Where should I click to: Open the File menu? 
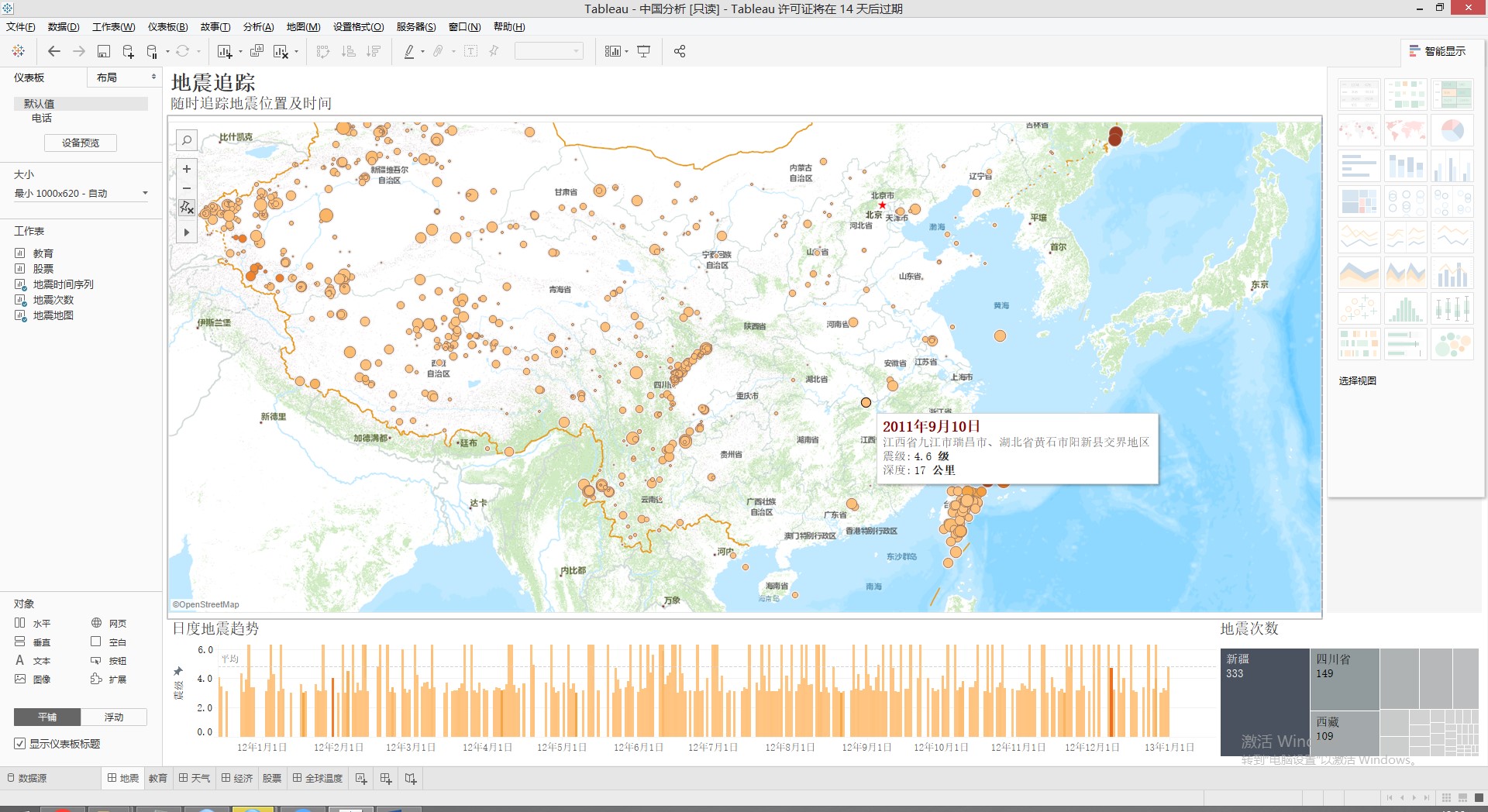[x=21, y=27]
